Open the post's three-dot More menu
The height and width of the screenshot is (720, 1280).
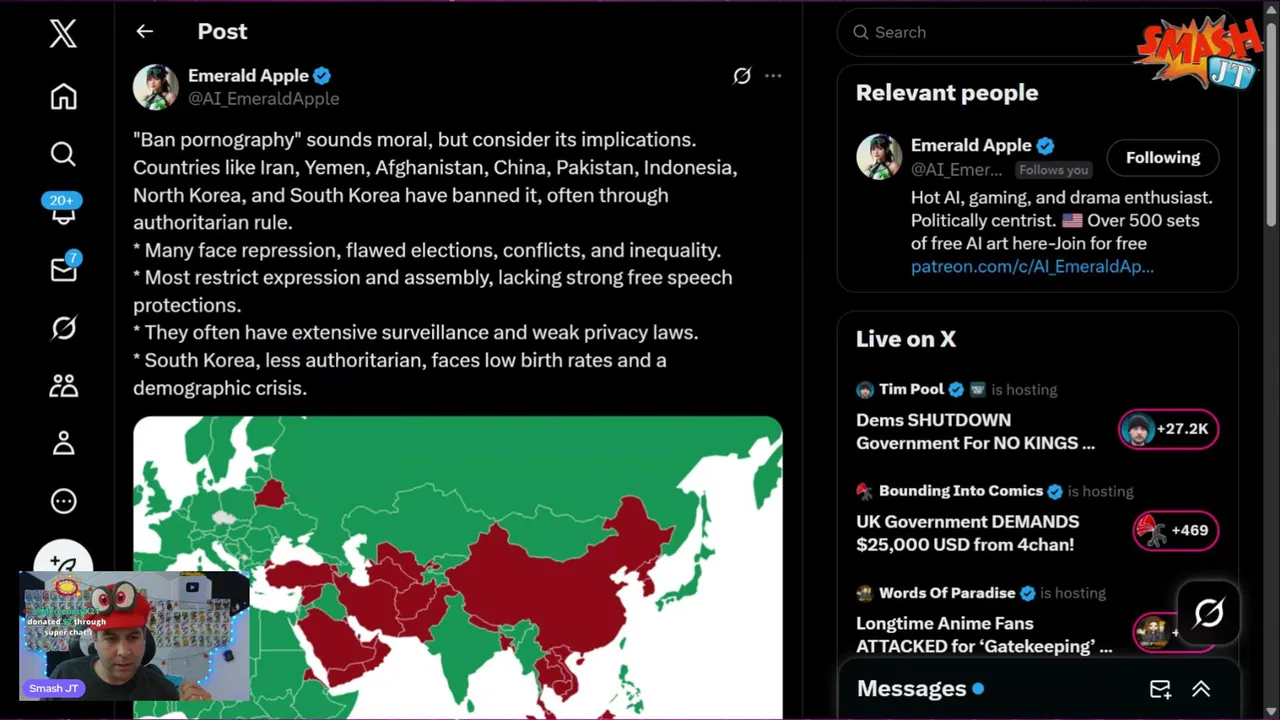click(x=773, y=76)
